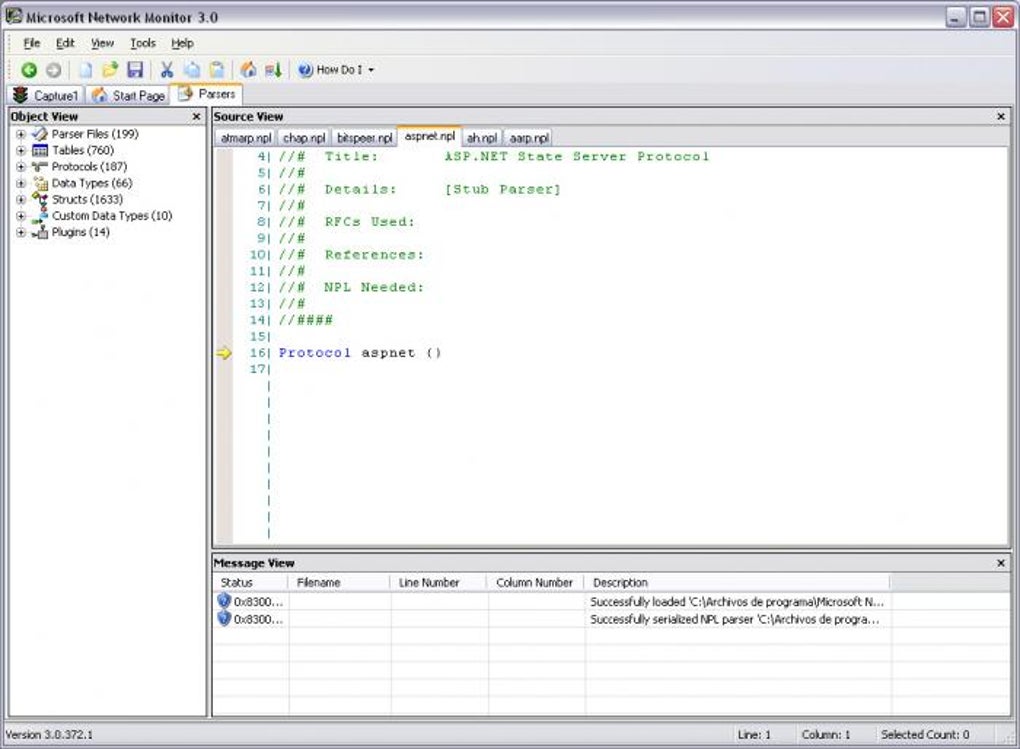1020x749 pixels.
Task: Open the Tools menu
Action: pyautogui.click(x=143, y=43)
